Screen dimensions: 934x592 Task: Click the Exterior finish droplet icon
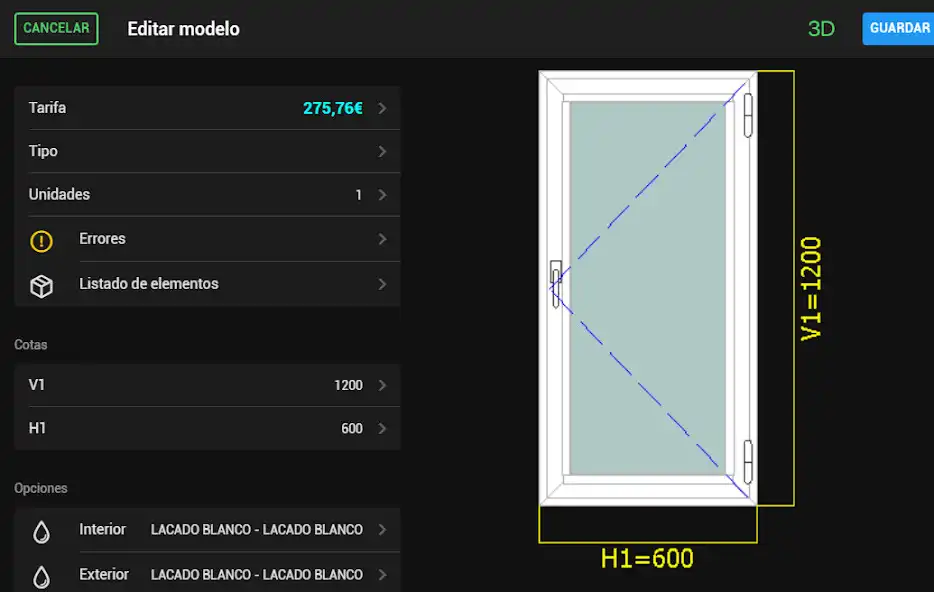coord(41,576)
